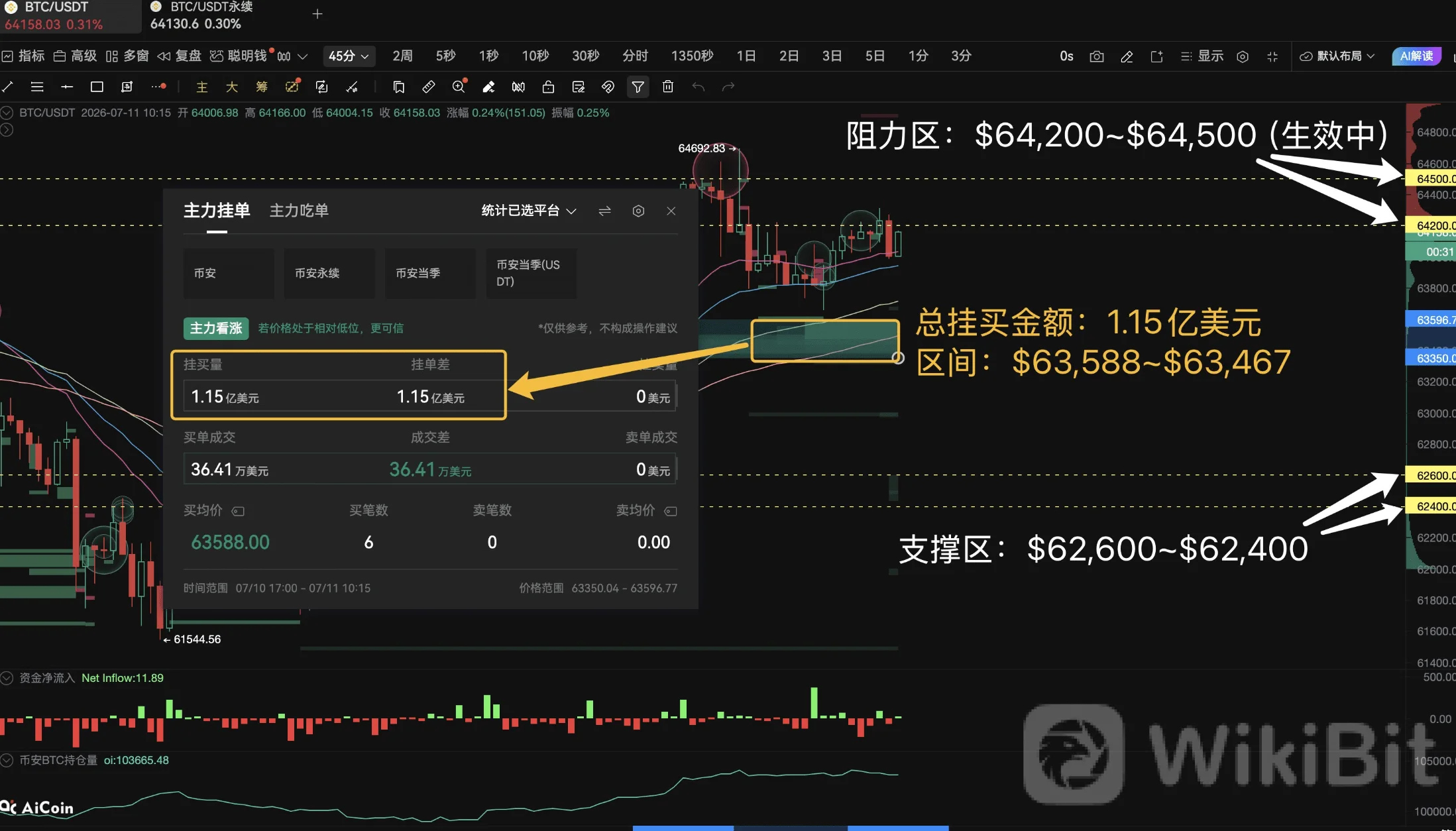Expand the chevron below the chart legend
Screen dimensions: 1456x831
[x=7, y=130]
